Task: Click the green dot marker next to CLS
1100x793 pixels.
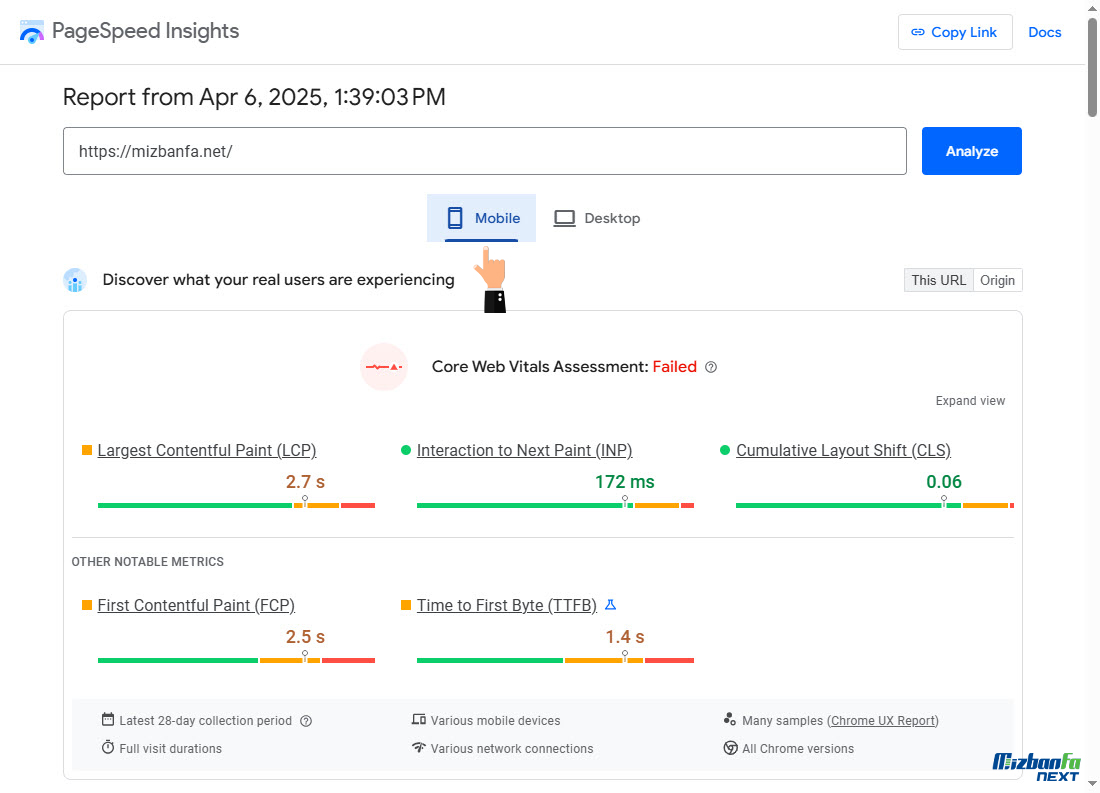Action: (x=725, y=450)
